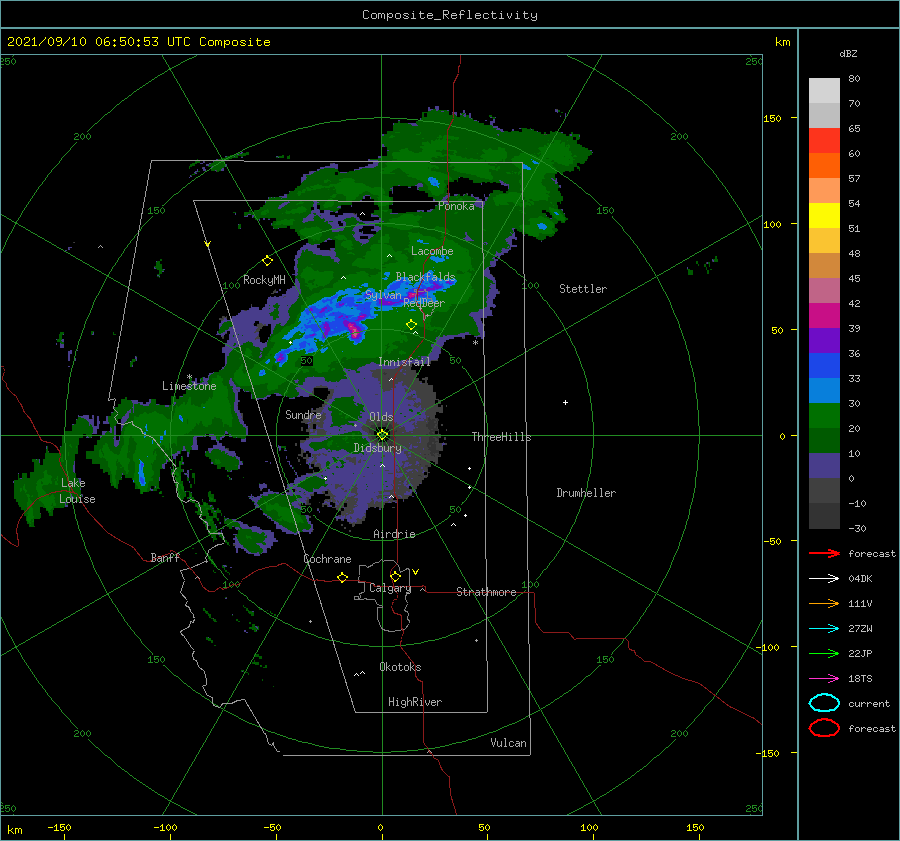Click the current legend text
The height and width of the screenshot is (841, 900).
click(869, 703)
